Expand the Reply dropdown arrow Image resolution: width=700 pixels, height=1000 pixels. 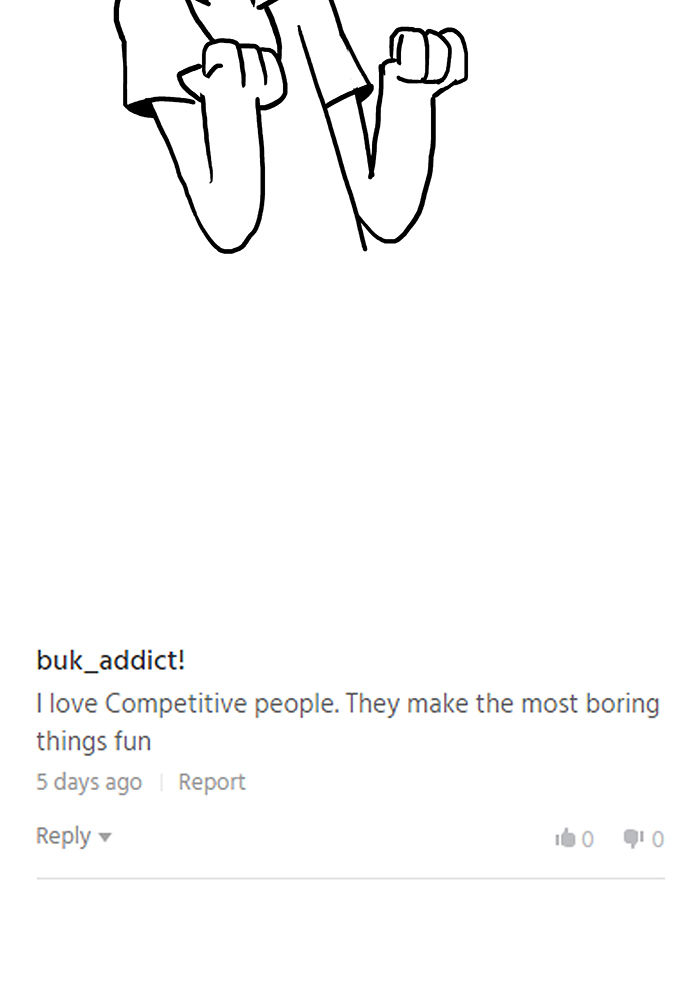(105, 837)
